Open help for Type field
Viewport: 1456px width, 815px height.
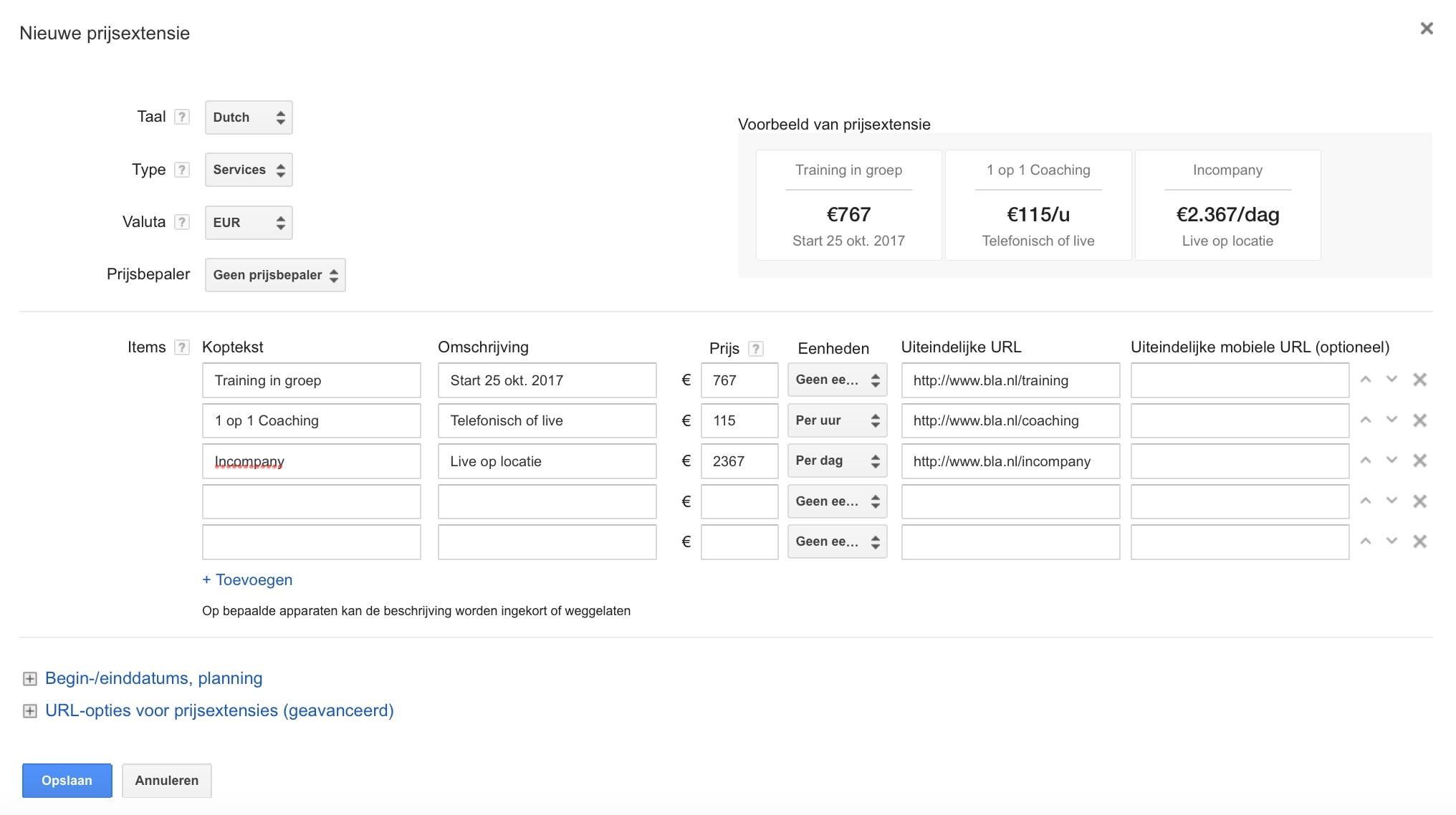pyautogui.click(x=183, y=170)
